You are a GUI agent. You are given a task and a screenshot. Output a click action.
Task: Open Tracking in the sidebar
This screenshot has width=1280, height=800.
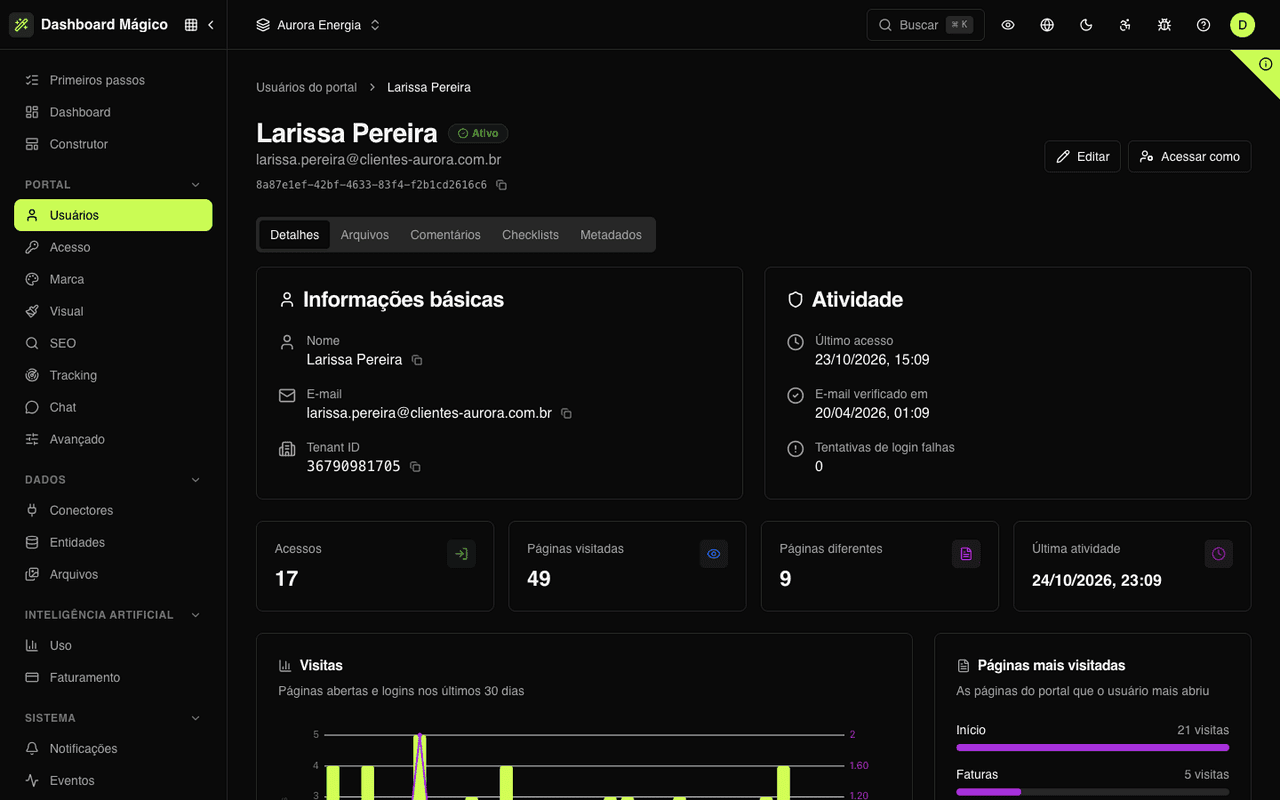113,375
